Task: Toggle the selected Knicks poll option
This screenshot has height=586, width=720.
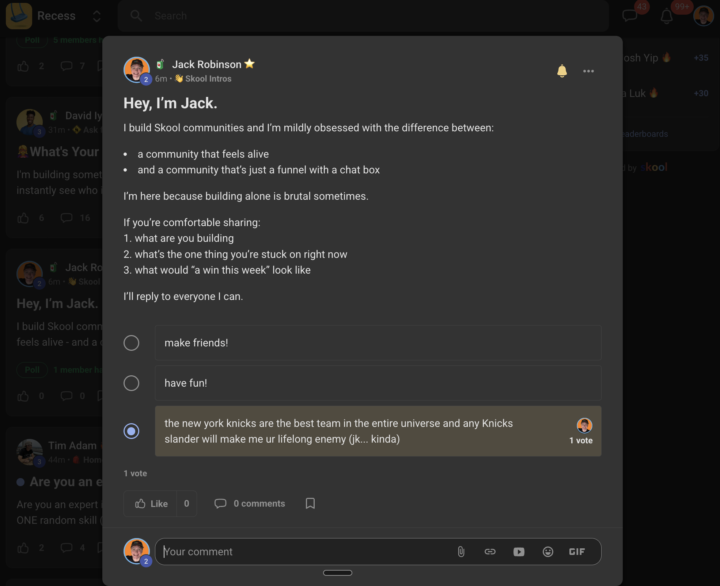Action: pos(131,431)
